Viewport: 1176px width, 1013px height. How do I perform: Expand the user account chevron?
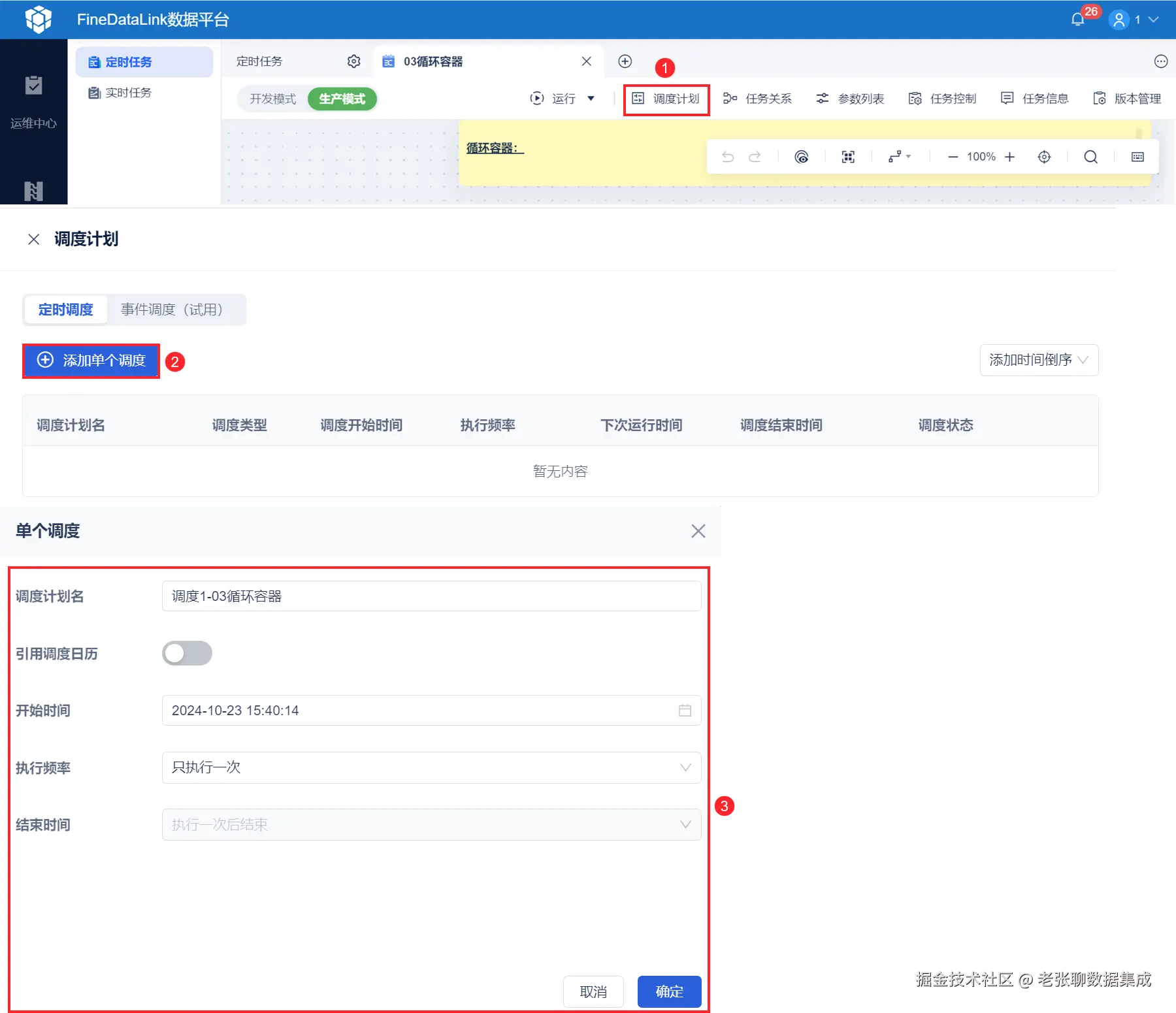coord(1154,20)
